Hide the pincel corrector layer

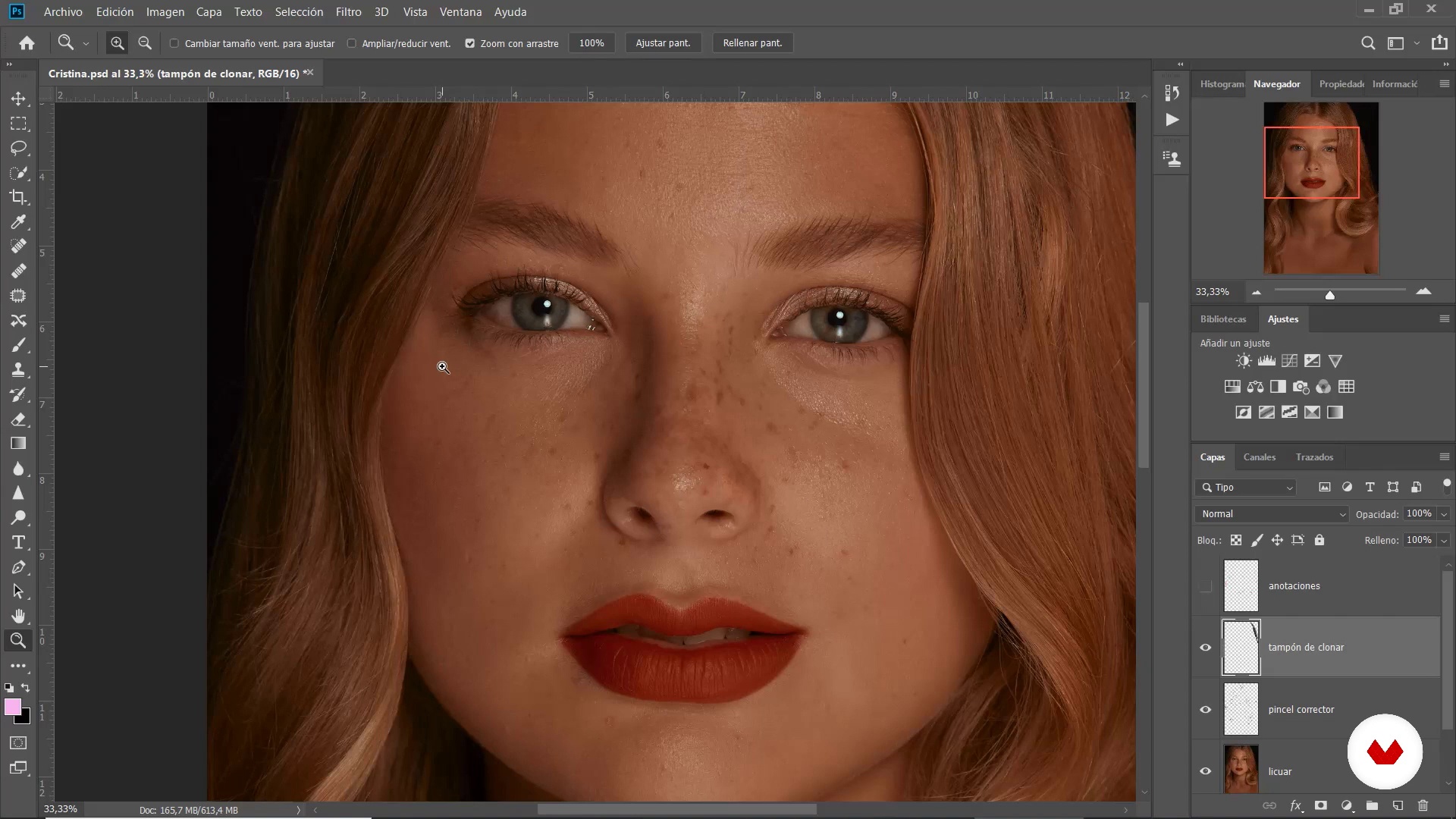point(1206,710)
